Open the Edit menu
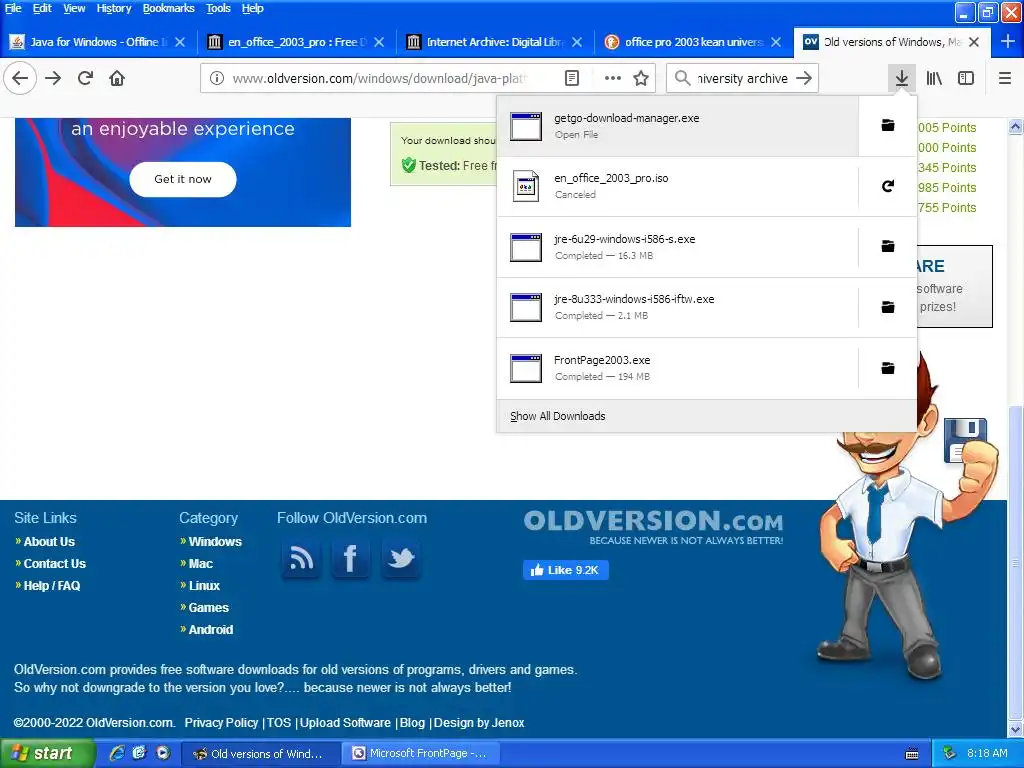The width and height of the screenshot is (1024, 768). 42,8
